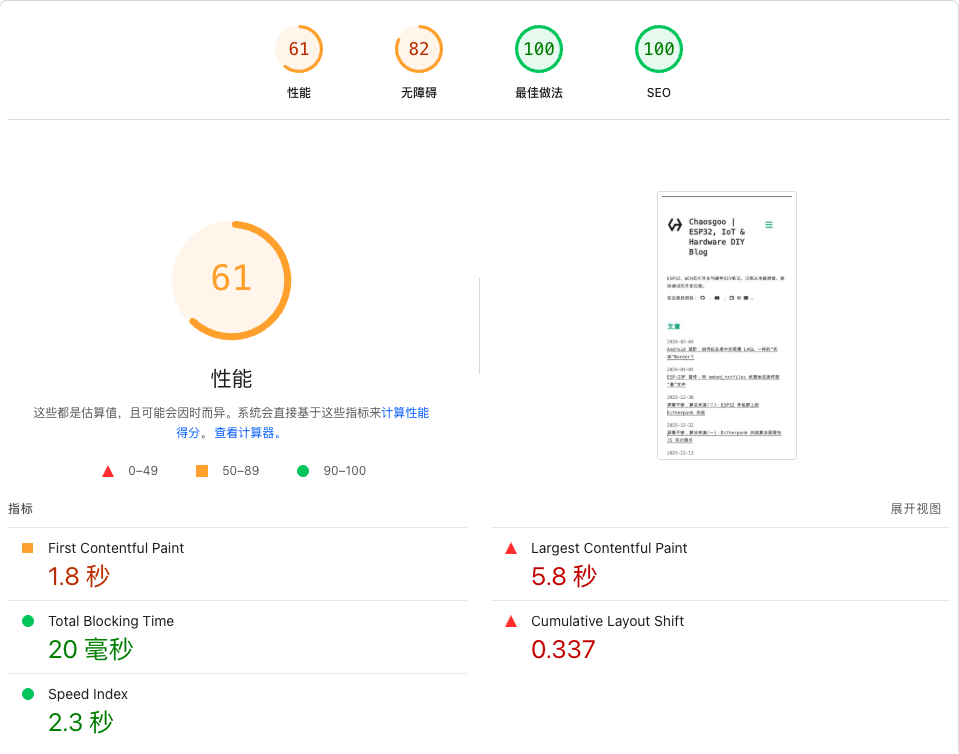Expand the view using 展开视图
The height and width of the screenshot is (754, 959).
pyautogui.click(x=916, y=508)
